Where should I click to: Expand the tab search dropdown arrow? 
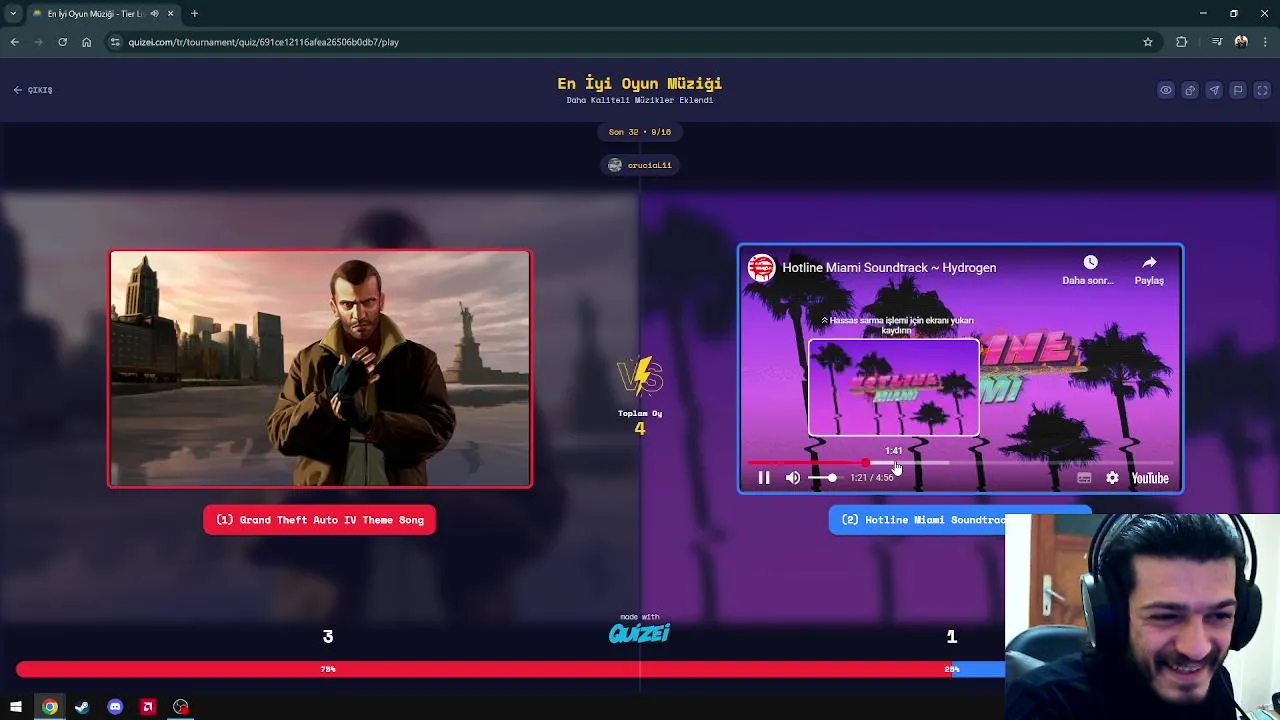13,14
